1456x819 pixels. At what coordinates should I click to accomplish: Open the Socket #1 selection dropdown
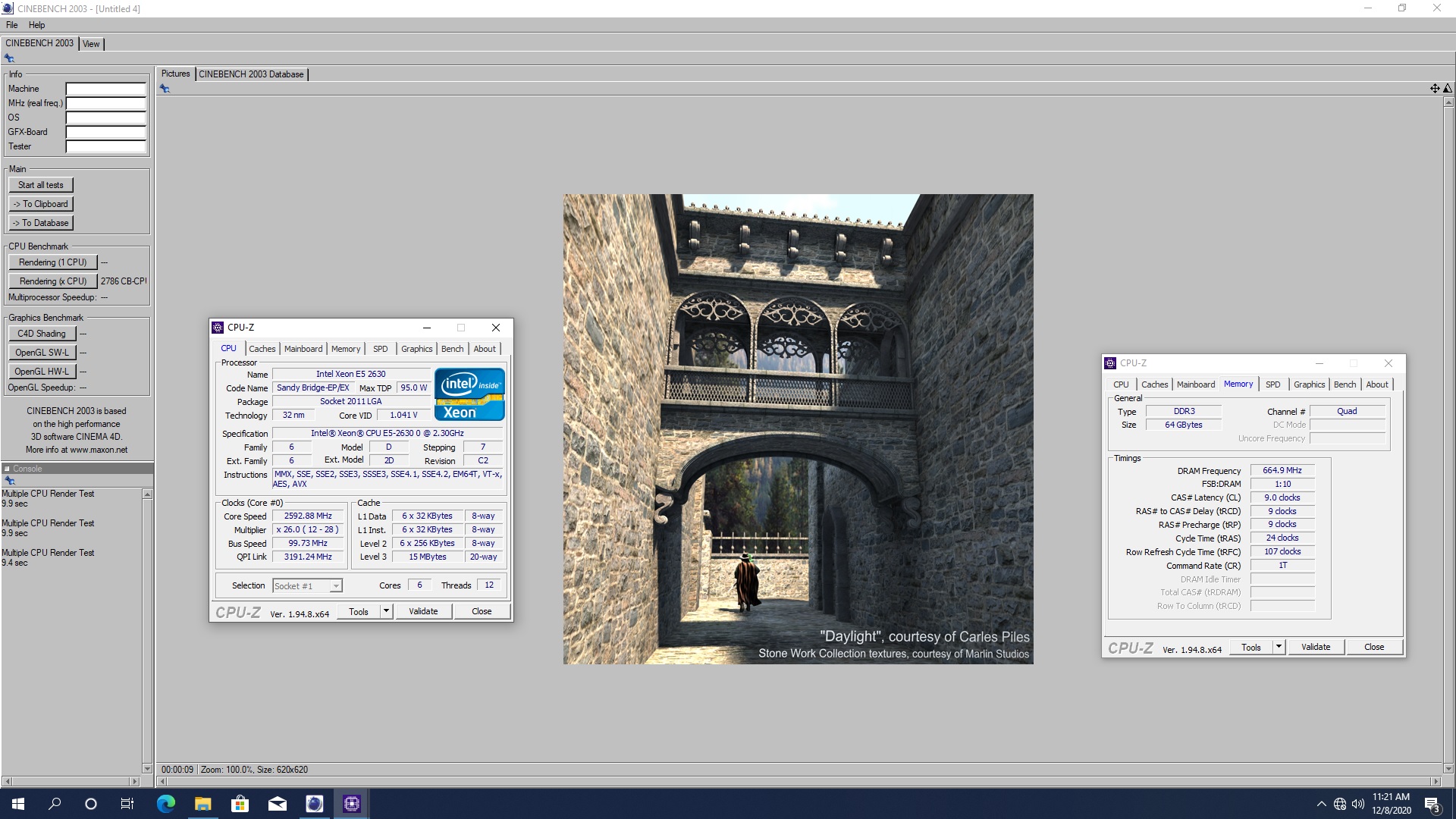point(307,585)
